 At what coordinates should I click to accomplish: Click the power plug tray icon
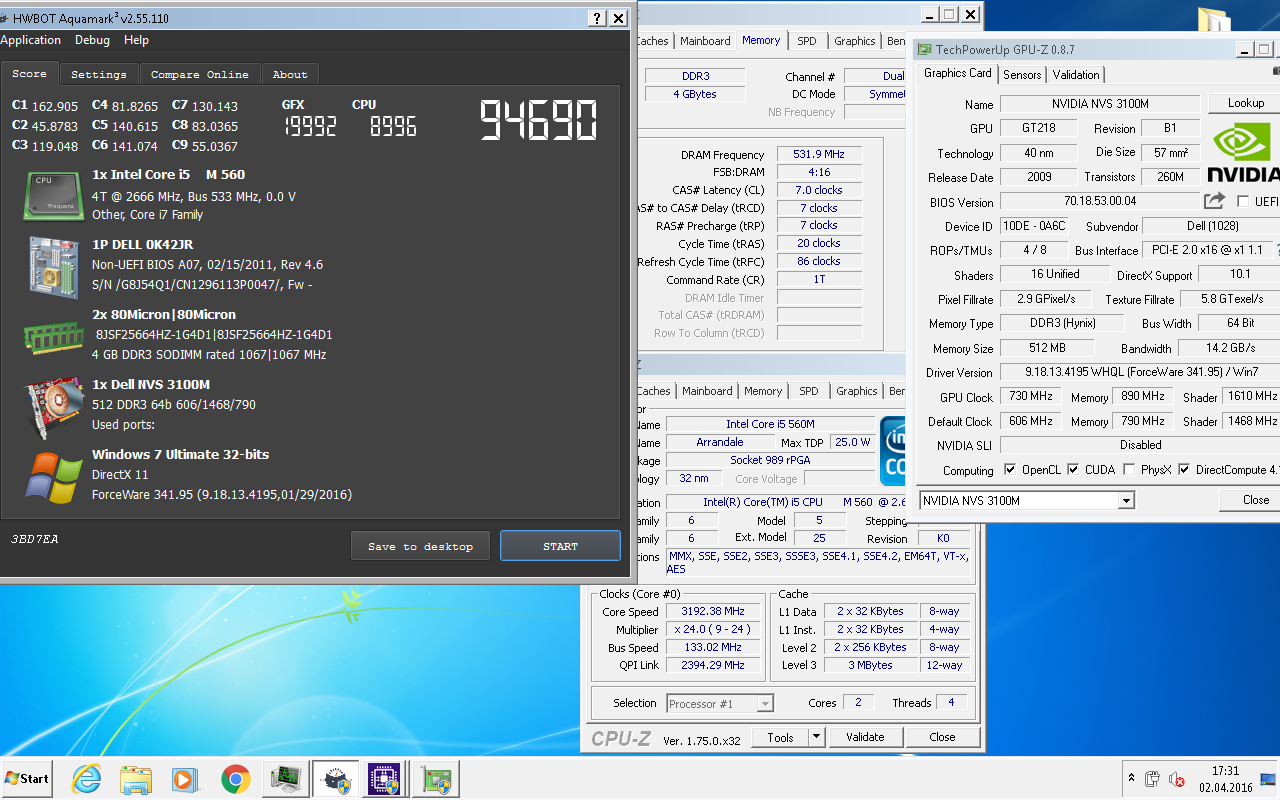coord(1152,779)
